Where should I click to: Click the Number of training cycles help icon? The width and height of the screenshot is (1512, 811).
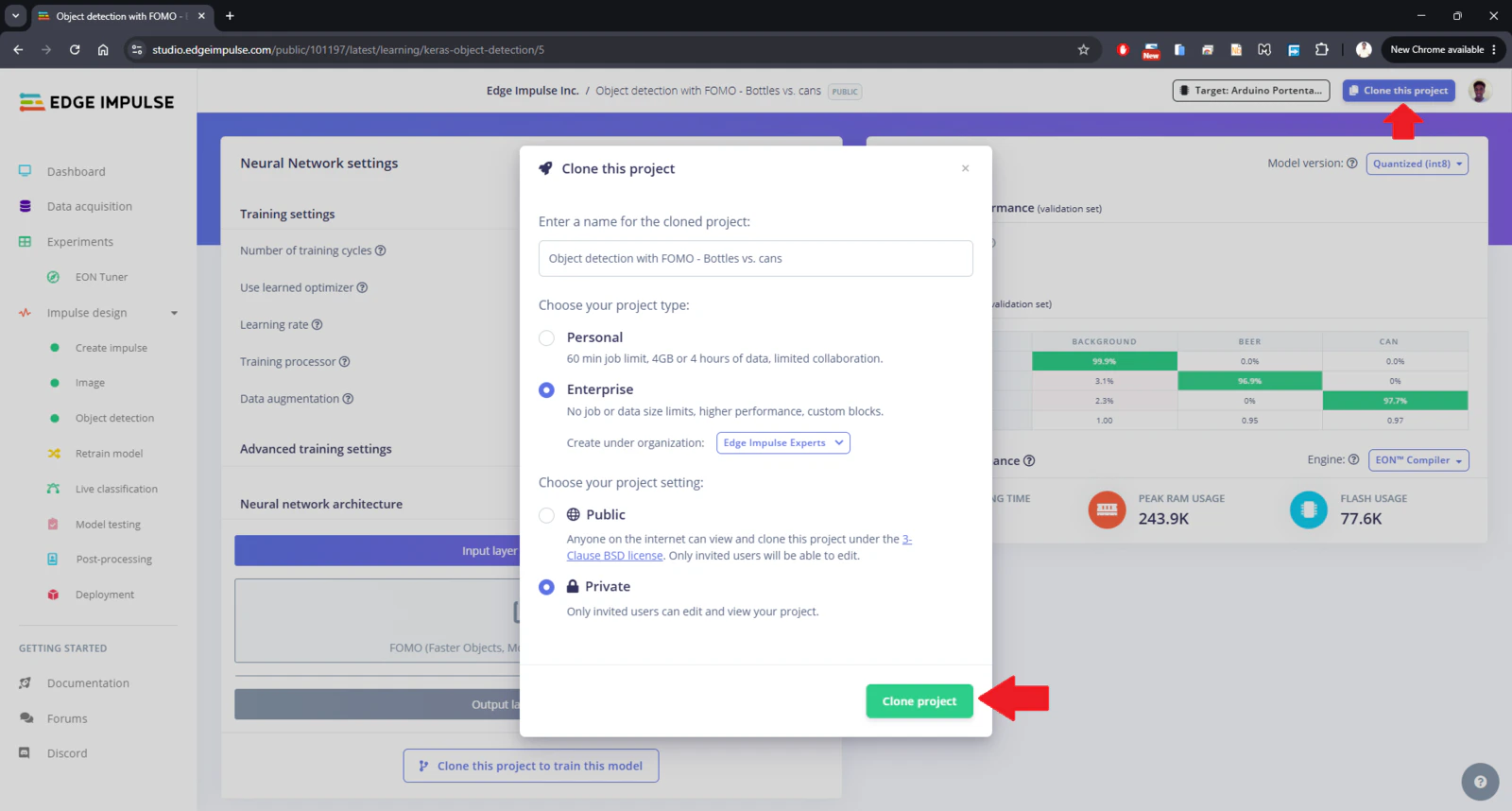click(380, 250)
